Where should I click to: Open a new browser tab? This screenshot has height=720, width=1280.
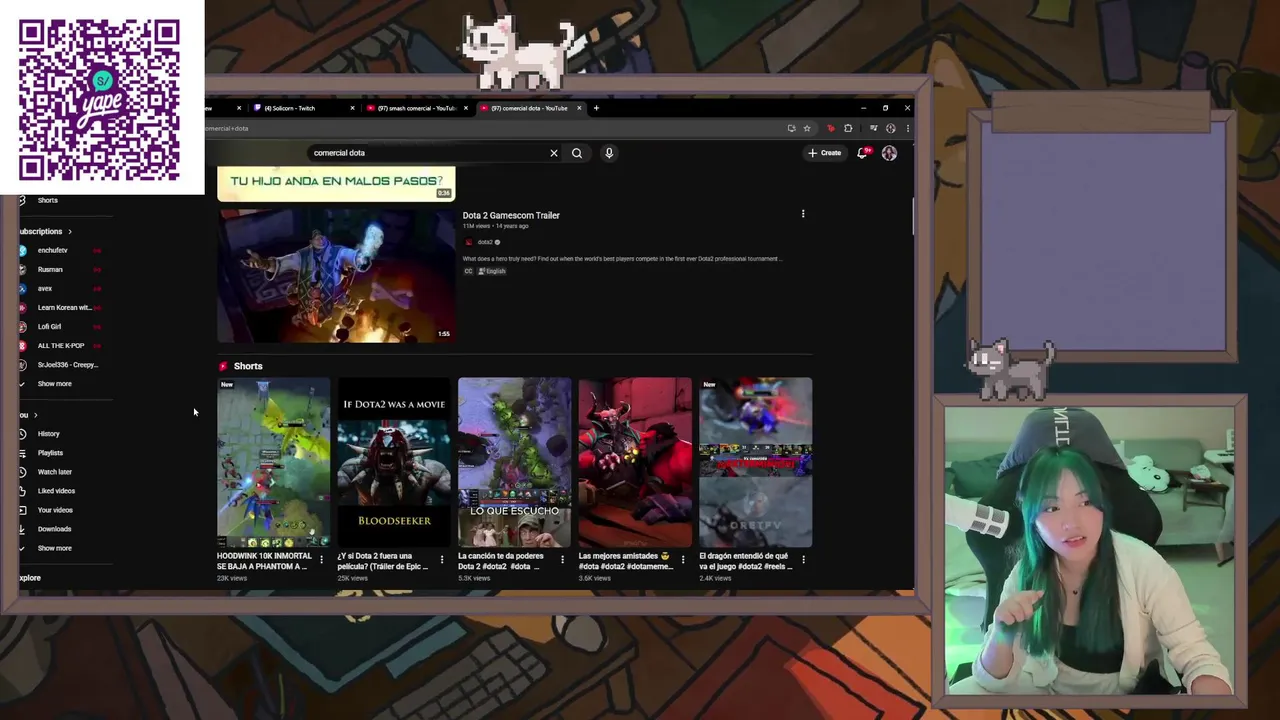(x=596, y=108)
